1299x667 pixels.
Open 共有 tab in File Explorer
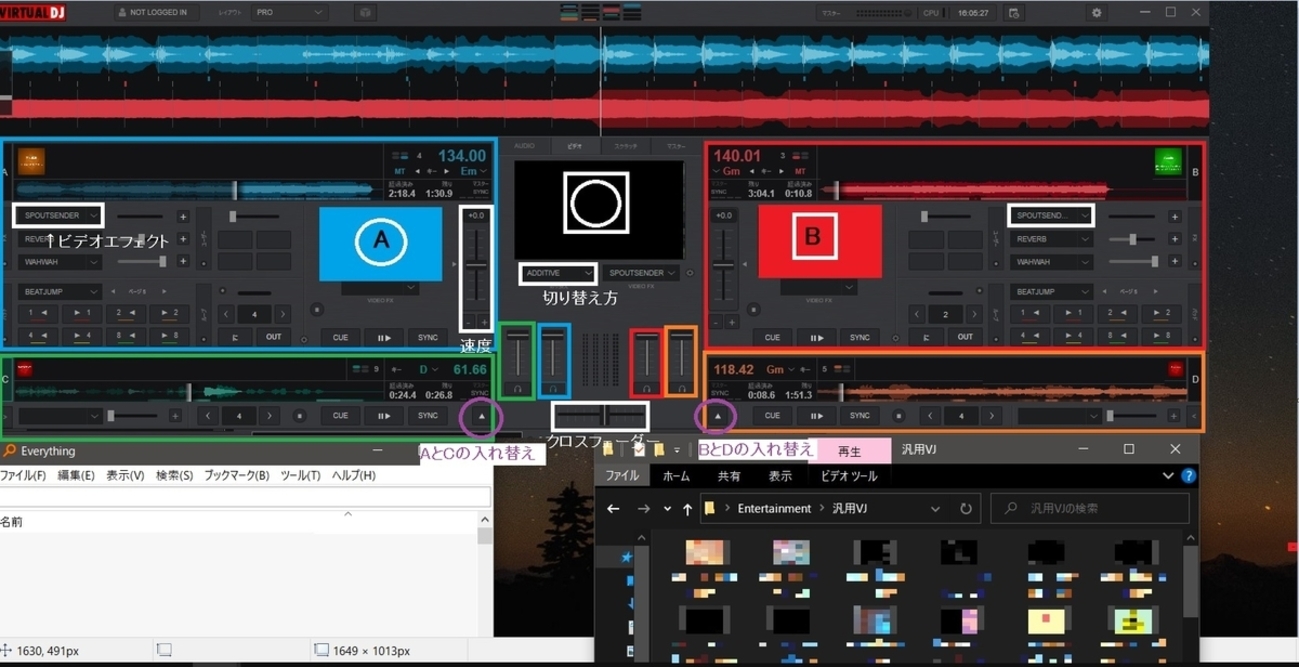pyautogui.click(x=729, y=477)
